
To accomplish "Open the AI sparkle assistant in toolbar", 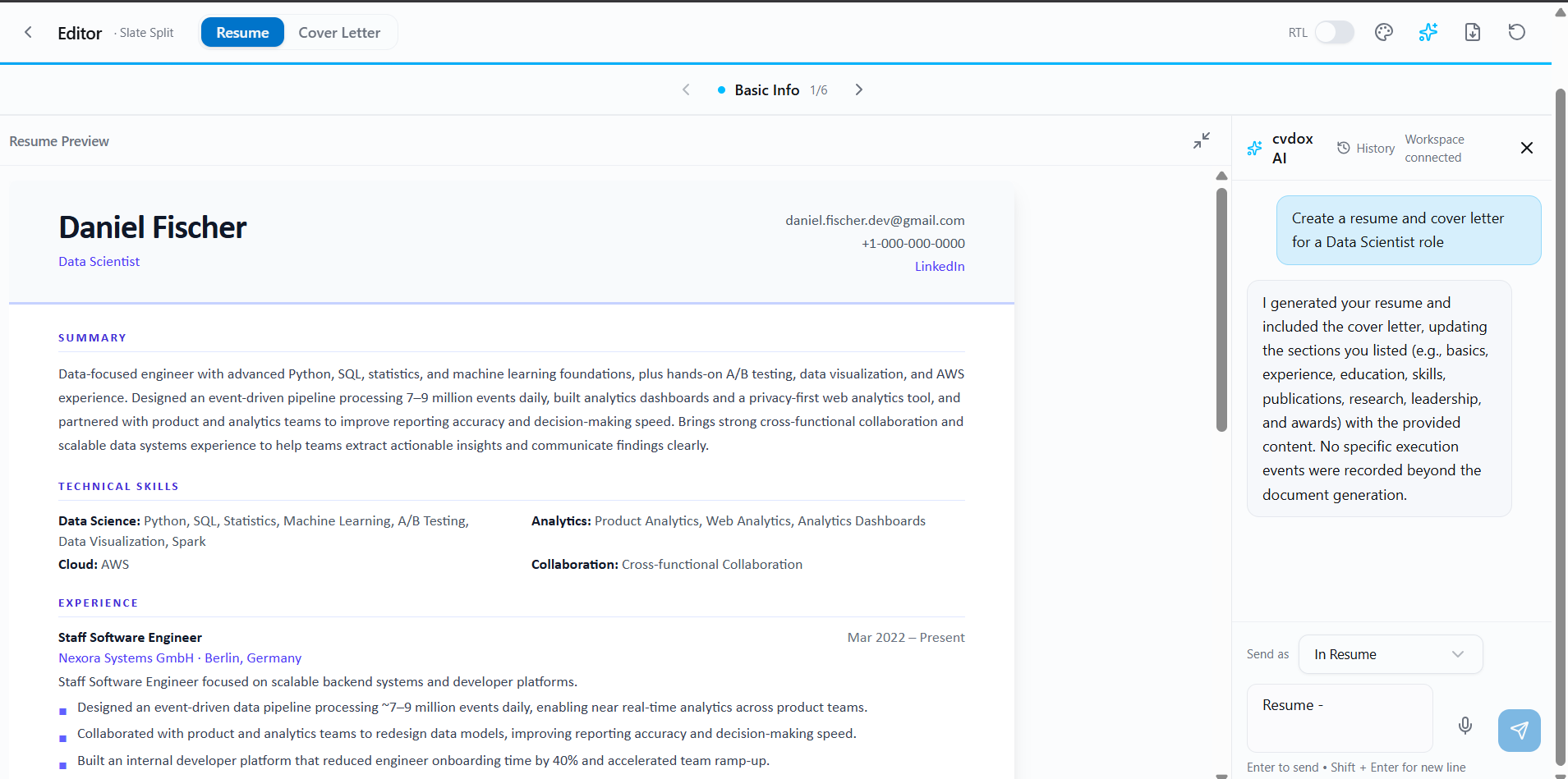I will point(1428,32).
